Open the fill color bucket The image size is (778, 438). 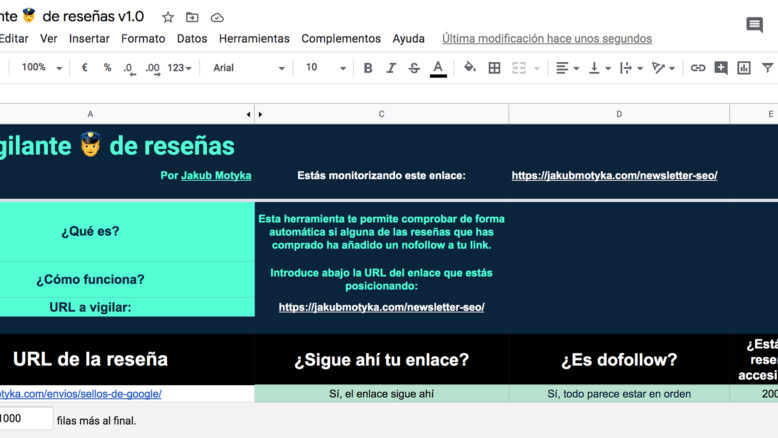tap(469, 67)
